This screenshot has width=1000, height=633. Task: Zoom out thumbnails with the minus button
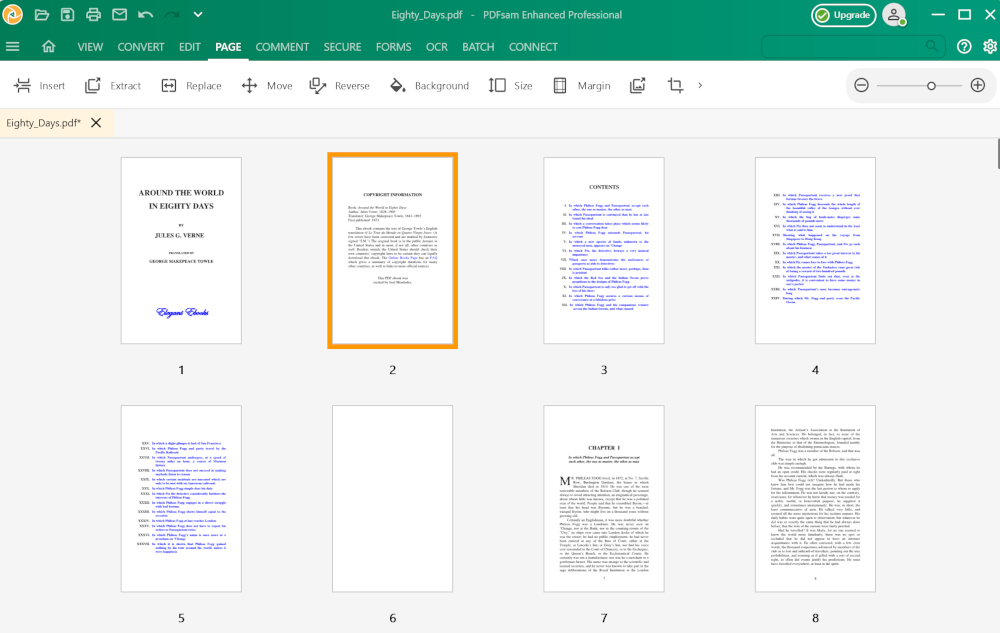tap(862, 85)
